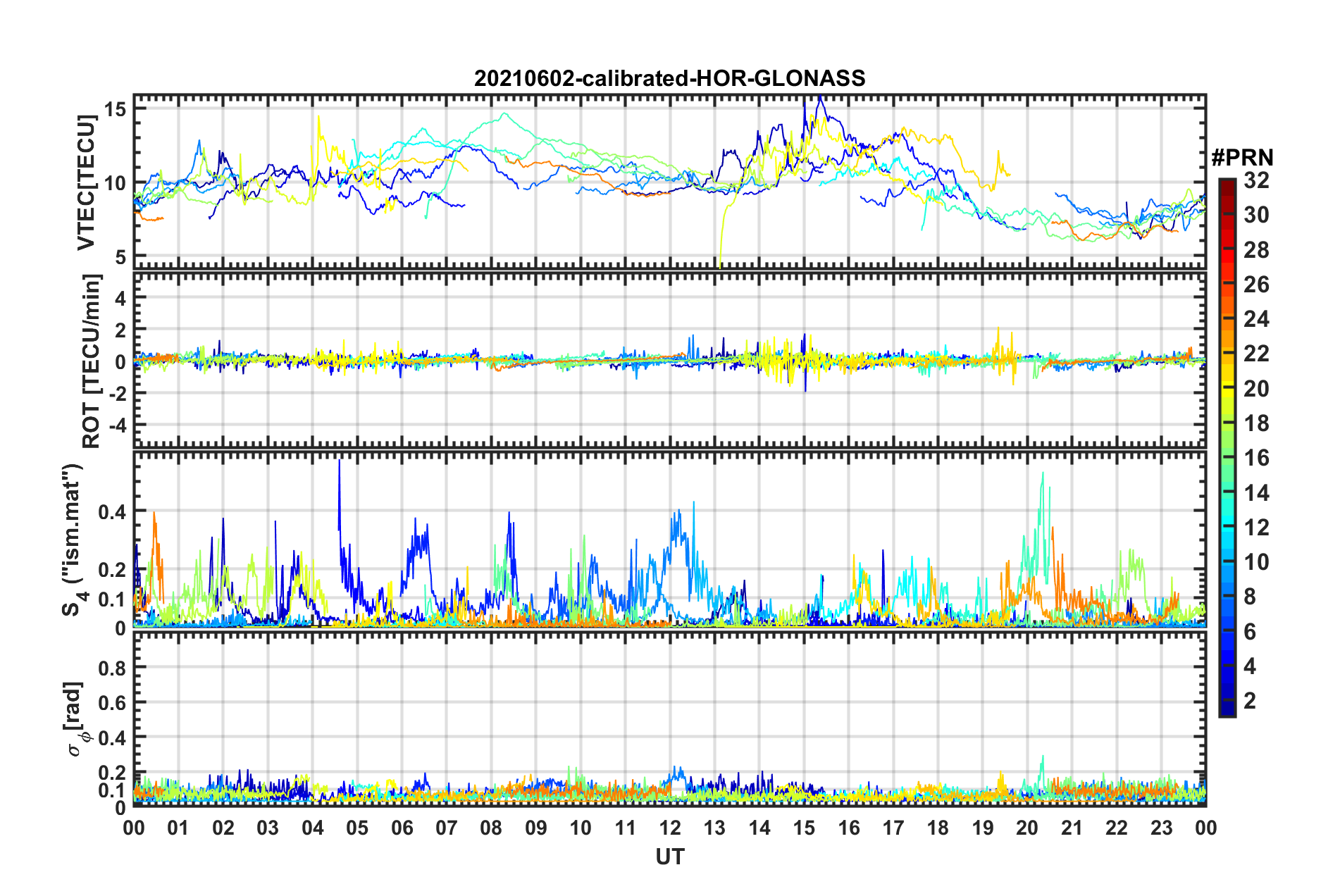Click inside the VTEC plot panel
Viewport: 1340px width, 896px height.
(669, 182)
